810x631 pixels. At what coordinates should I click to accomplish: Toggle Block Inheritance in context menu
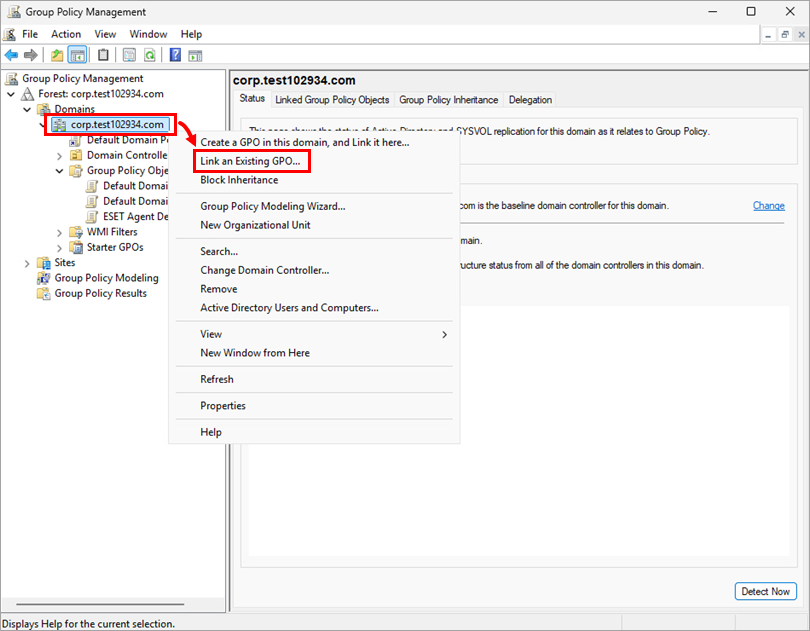coord(239,180)
